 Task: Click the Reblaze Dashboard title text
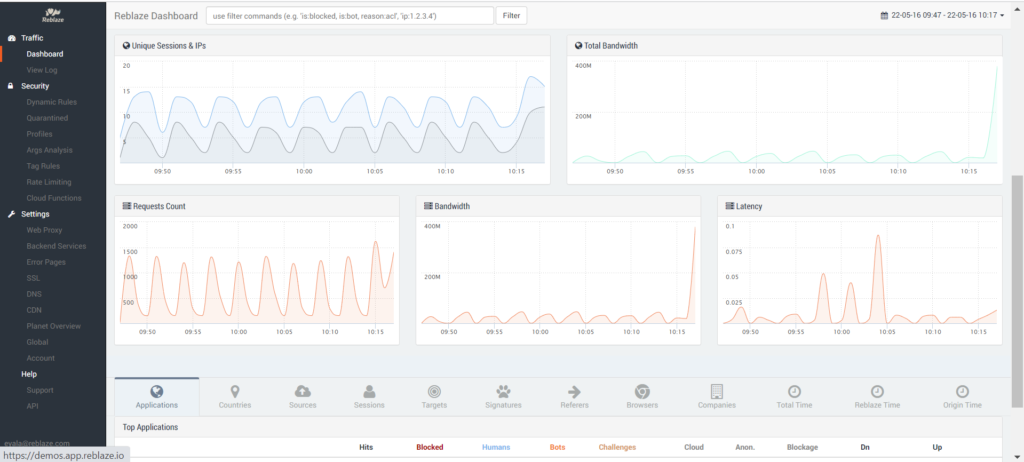click(155, 16)
